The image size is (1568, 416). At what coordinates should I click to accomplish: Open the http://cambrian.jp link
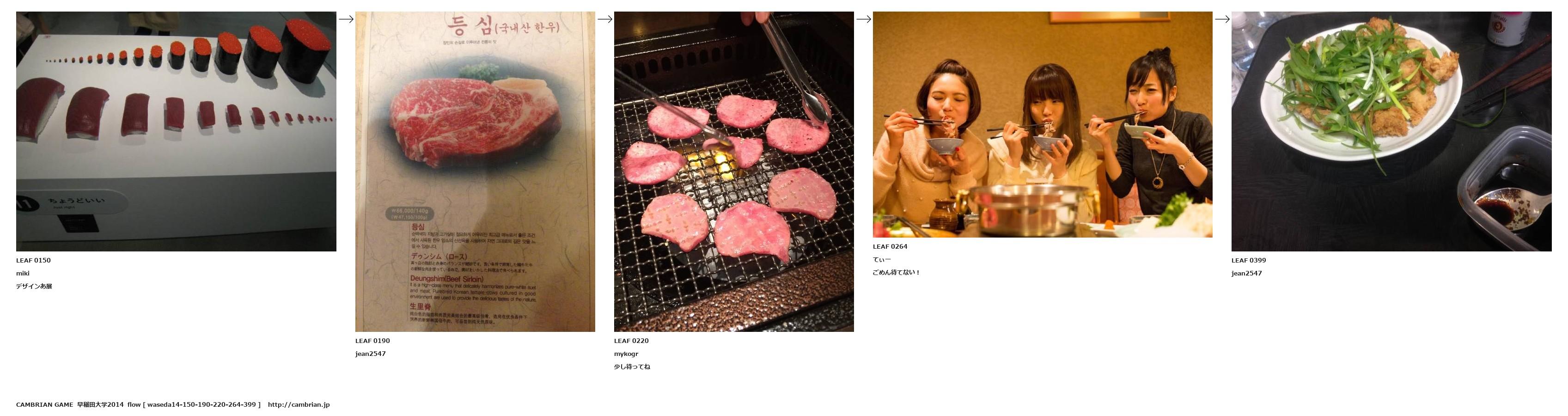298,404
